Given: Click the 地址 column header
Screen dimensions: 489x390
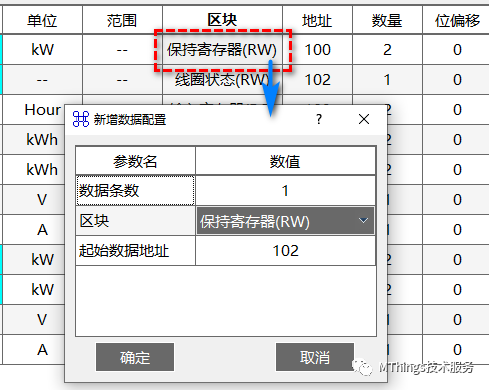Looking at the screenshot, I should 317,20.
